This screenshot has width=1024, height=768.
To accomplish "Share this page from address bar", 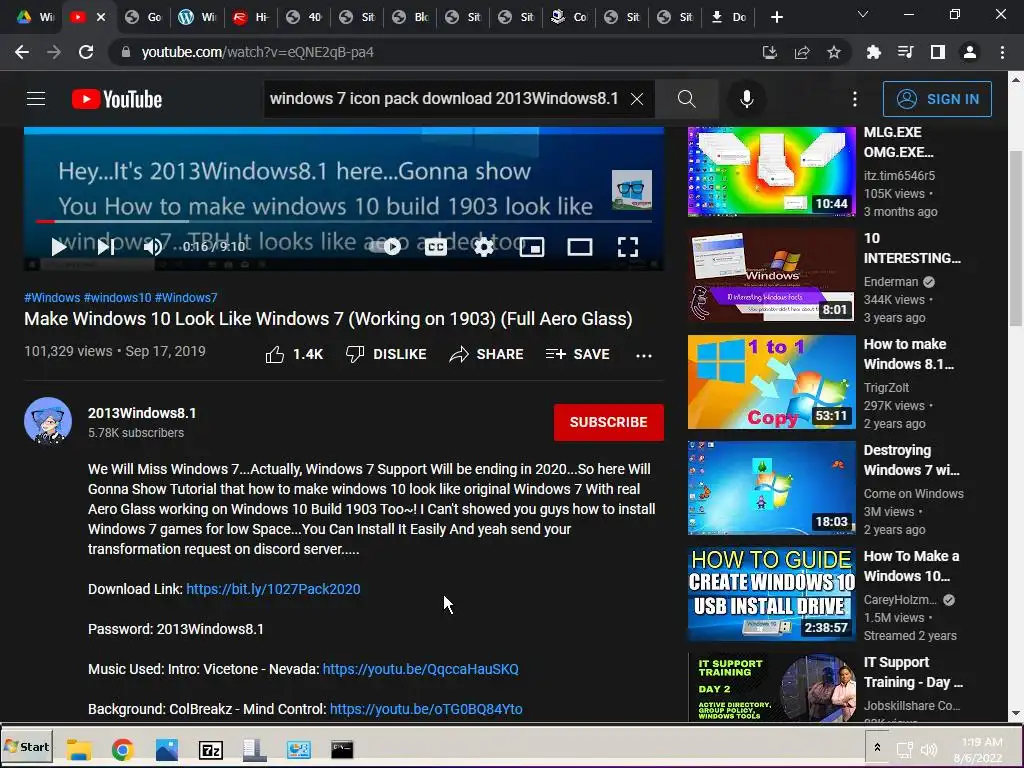I will coord(802,52).
